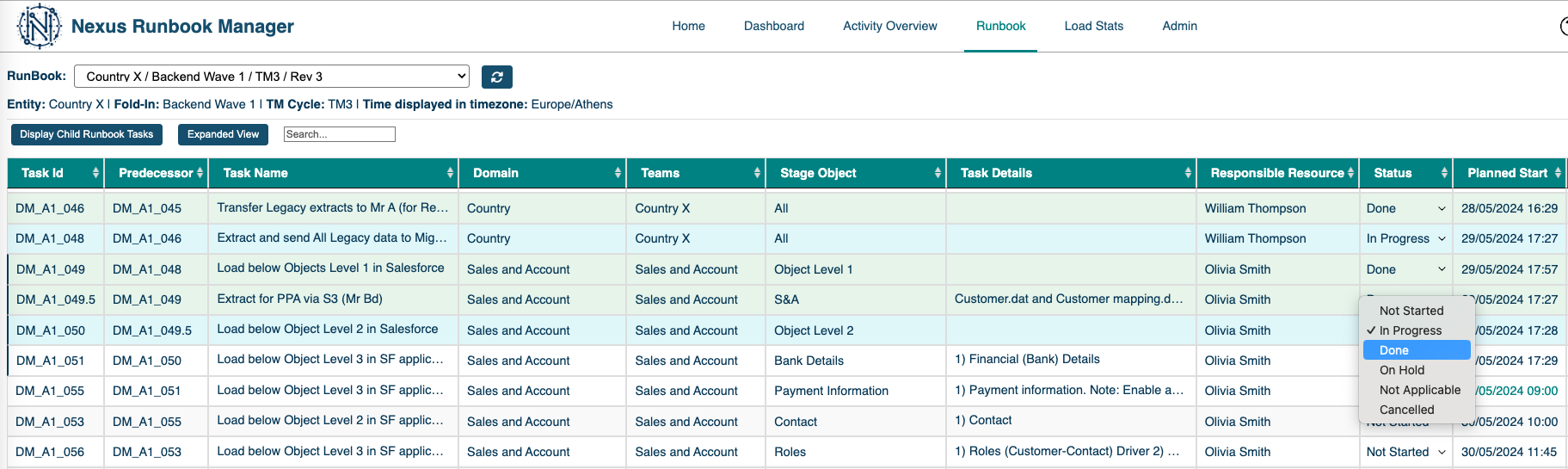Sort the Planned Start column
This screenshot has height=469, width=1568.
(1558, 173)
